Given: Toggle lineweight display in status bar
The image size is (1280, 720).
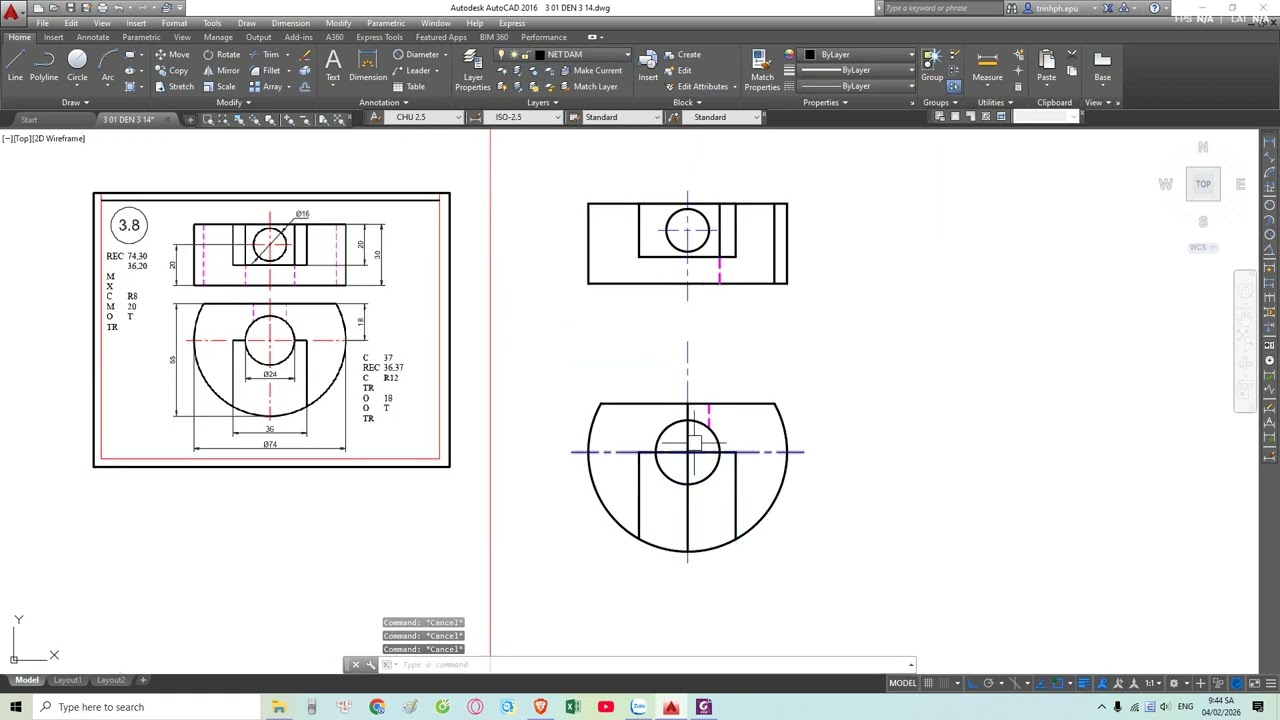Looking at the screenshot, I should coord(1083,684).
